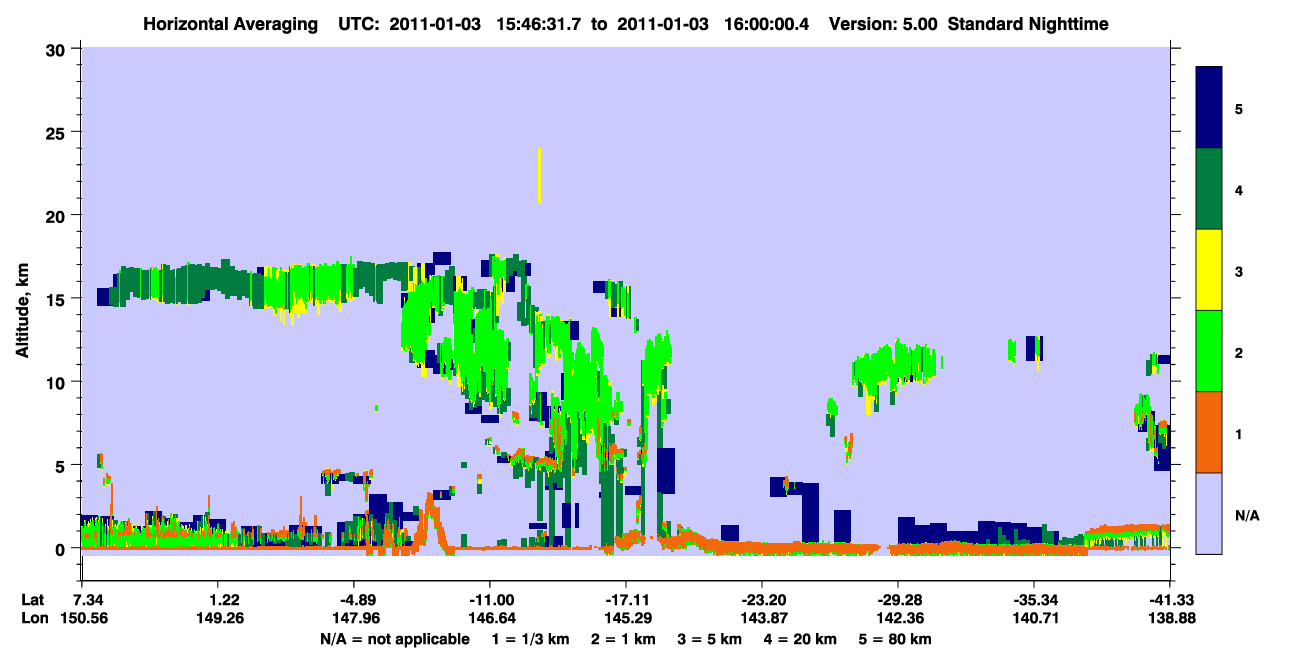This screenshot has height=667, width=1300.
Task: Click the altitude tick label '25'
Action: [58, 132]
